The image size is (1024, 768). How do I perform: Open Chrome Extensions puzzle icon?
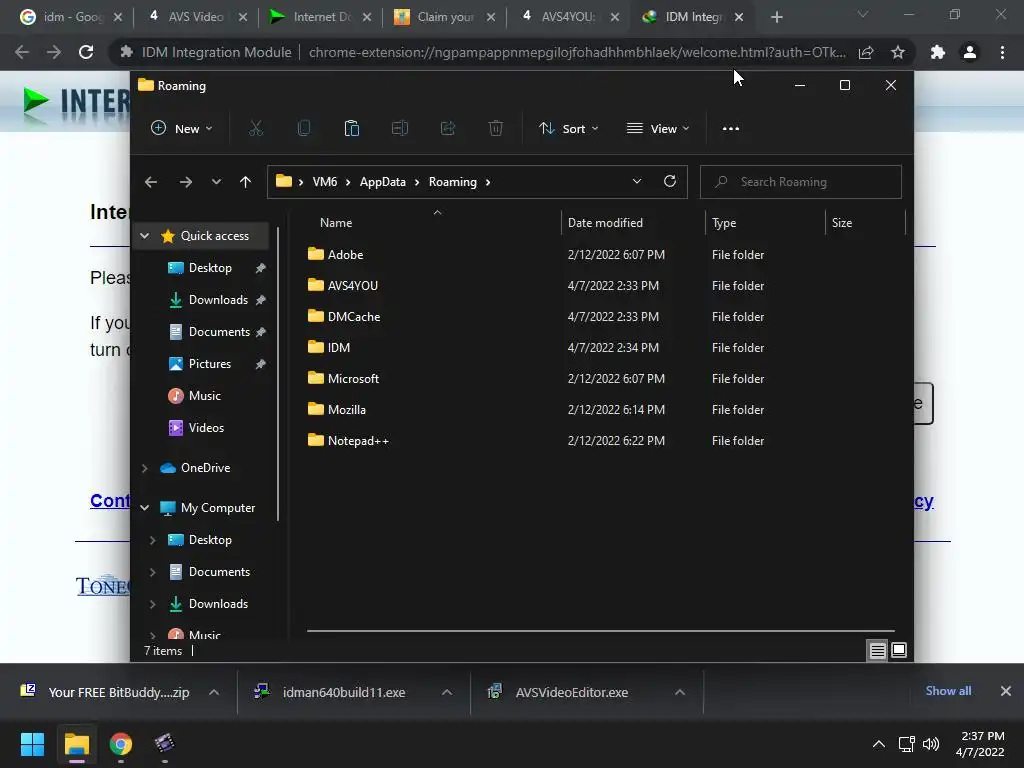938,52
